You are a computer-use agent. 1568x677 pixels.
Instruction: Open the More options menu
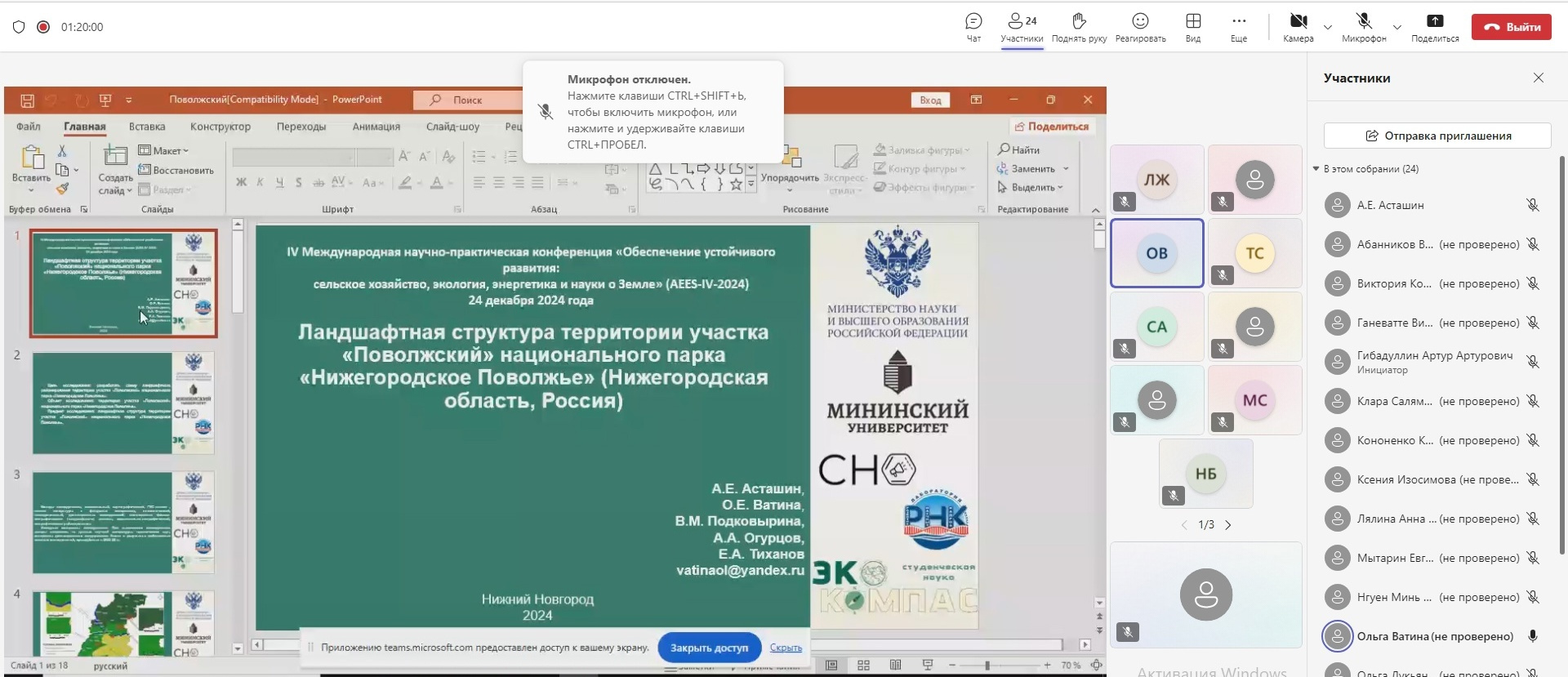click(x=1238, y=27)
